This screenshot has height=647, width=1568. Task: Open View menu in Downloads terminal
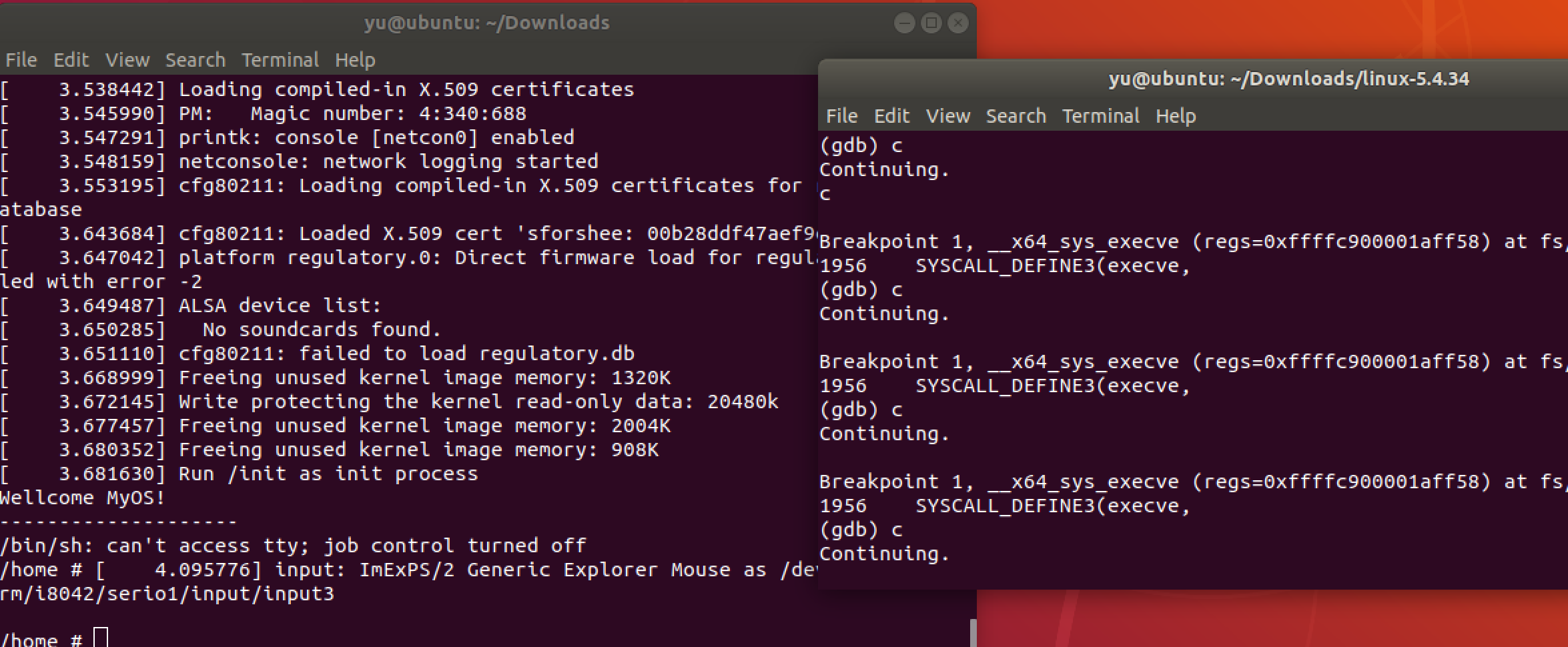click(127, 60)
